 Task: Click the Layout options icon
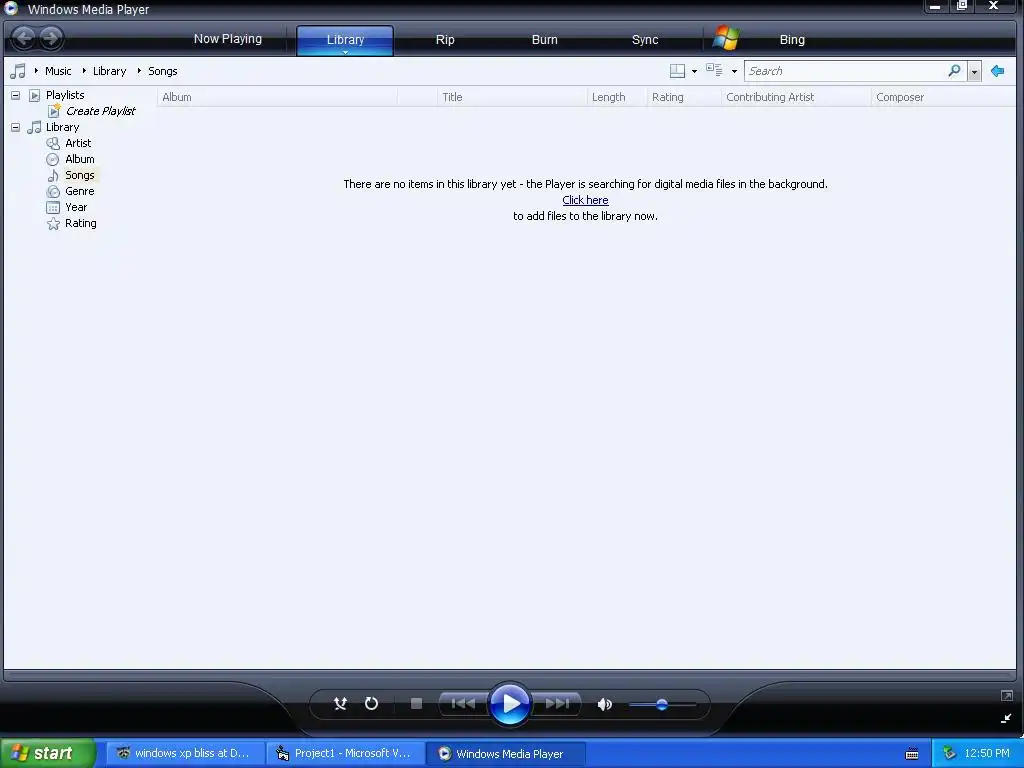point(677,71)
